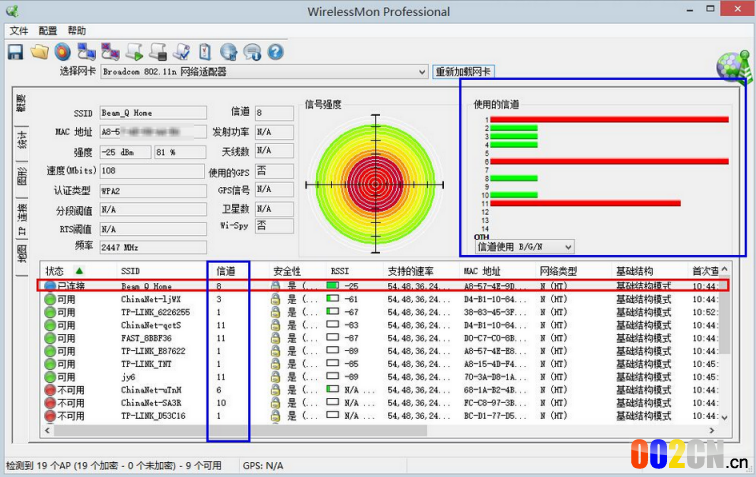Open the 文件 menu

19,30
